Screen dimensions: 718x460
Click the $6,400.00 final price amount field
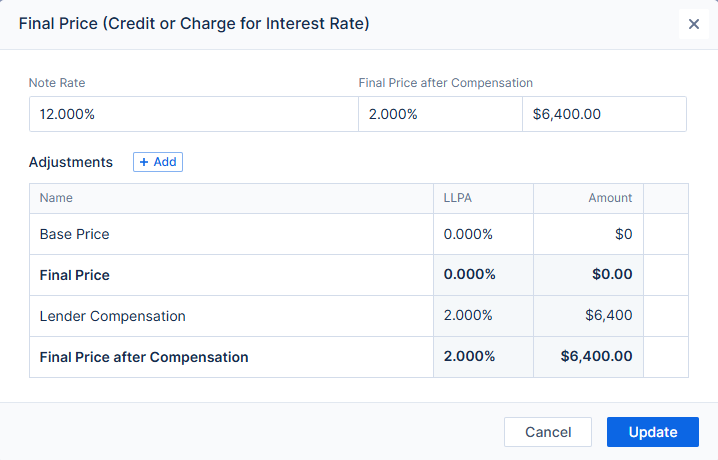pos(604,114)
